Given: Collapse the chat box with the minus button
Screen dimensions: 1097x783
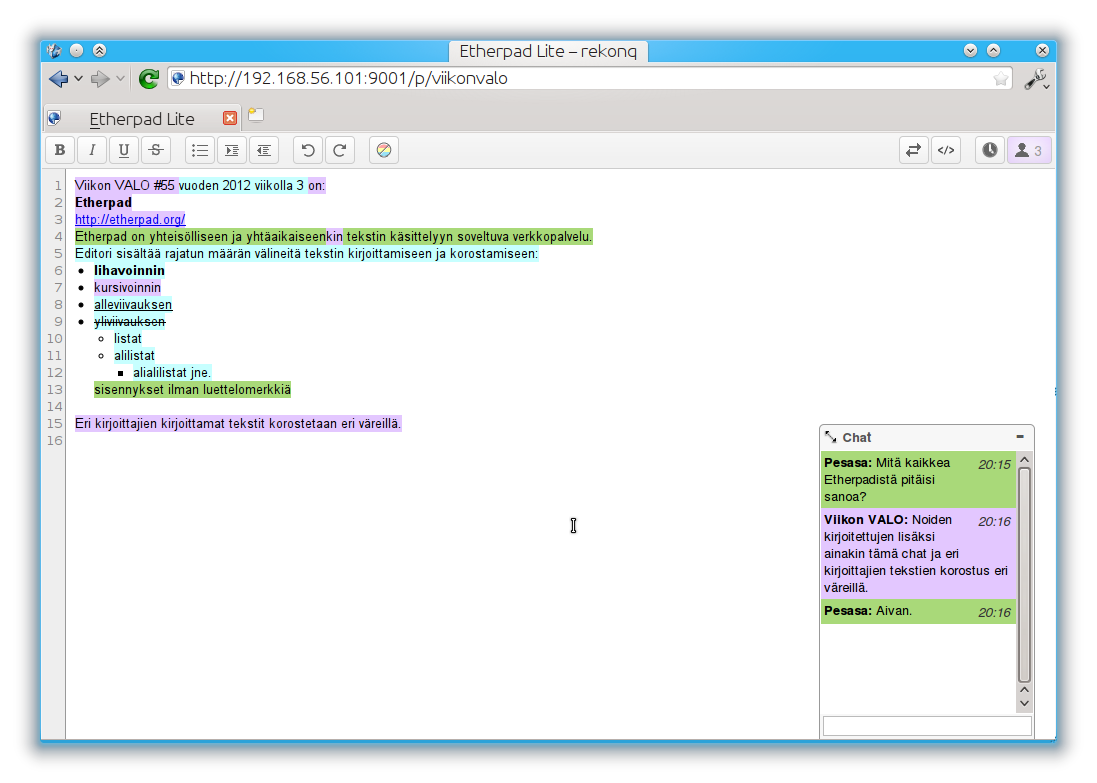Looking at the screenshot, I should 1020,437.
